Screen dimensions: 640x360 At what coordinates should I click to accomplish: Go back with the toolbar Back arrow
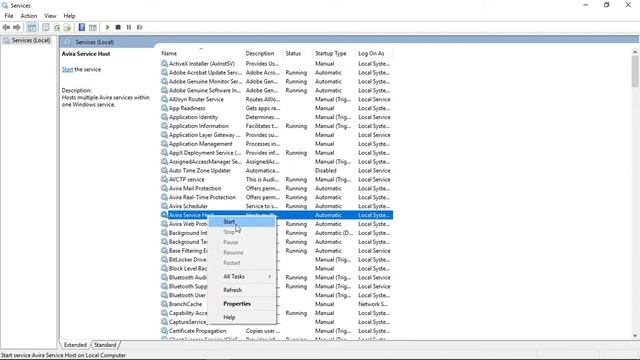click(6, 27)
